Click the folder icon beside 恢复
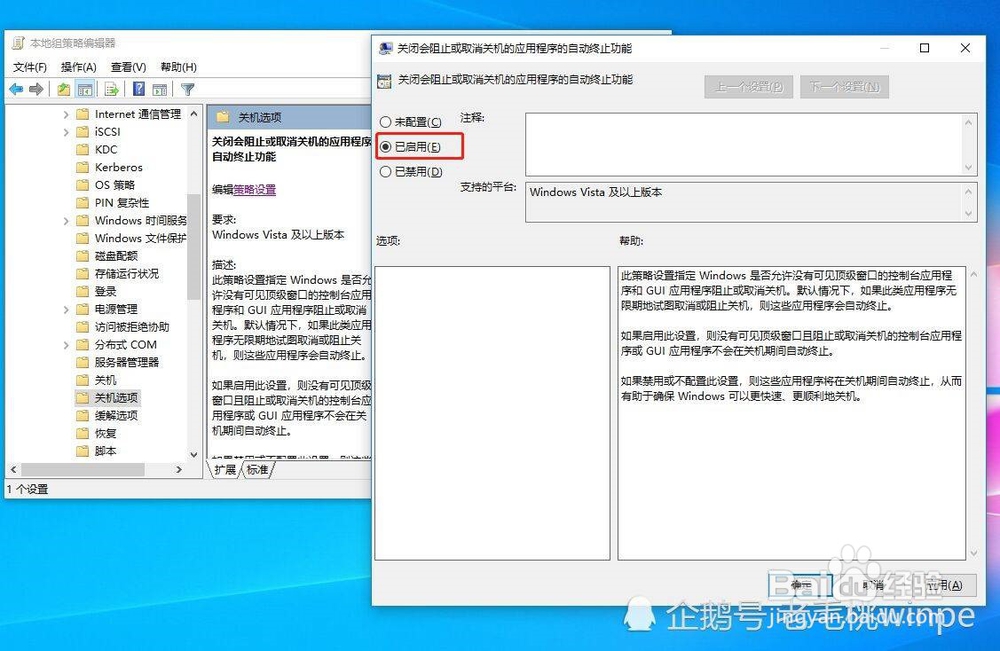Viewport: 1000px width, 651px height. [82, 434]
